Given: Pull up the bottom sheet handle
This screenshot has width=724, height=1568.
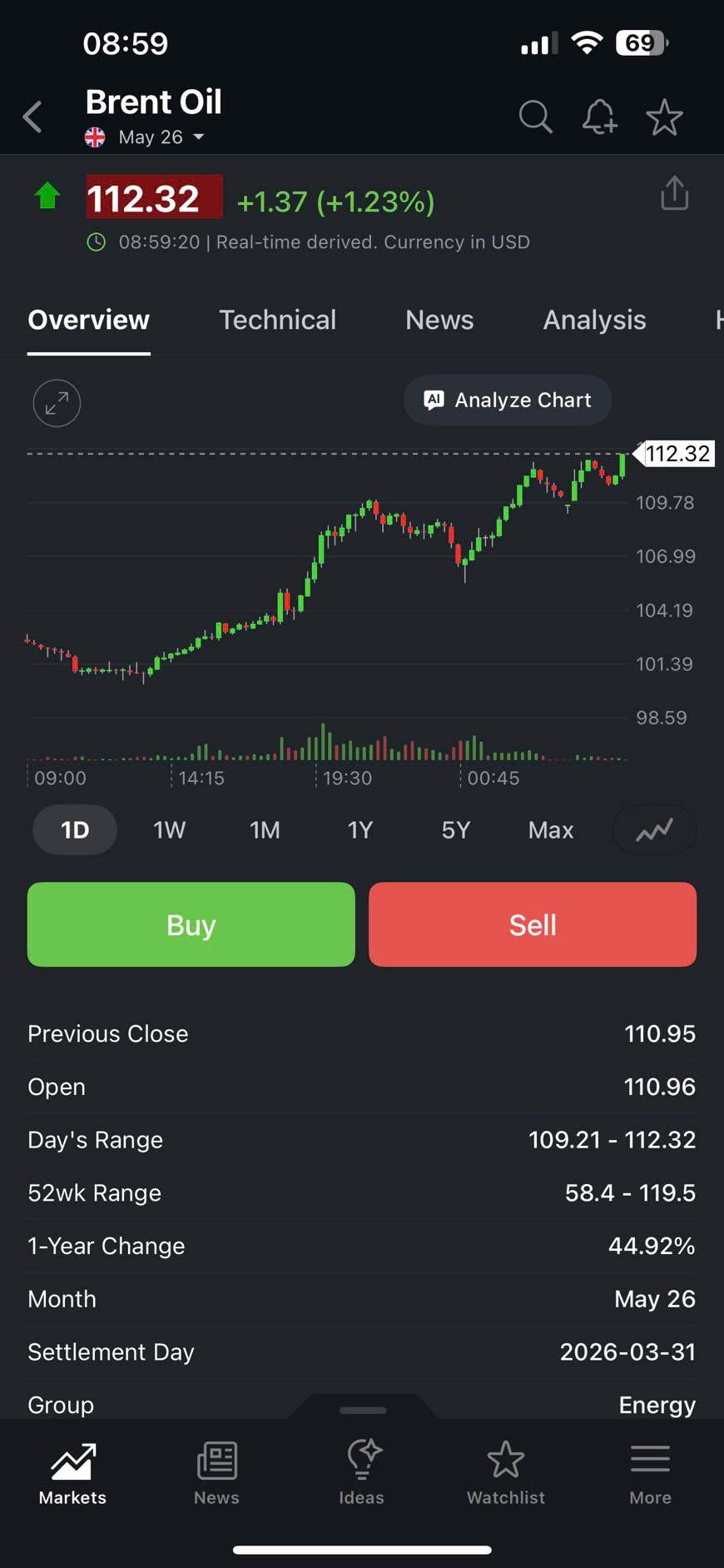Looking at the screenshot, I should [363, 1410].
